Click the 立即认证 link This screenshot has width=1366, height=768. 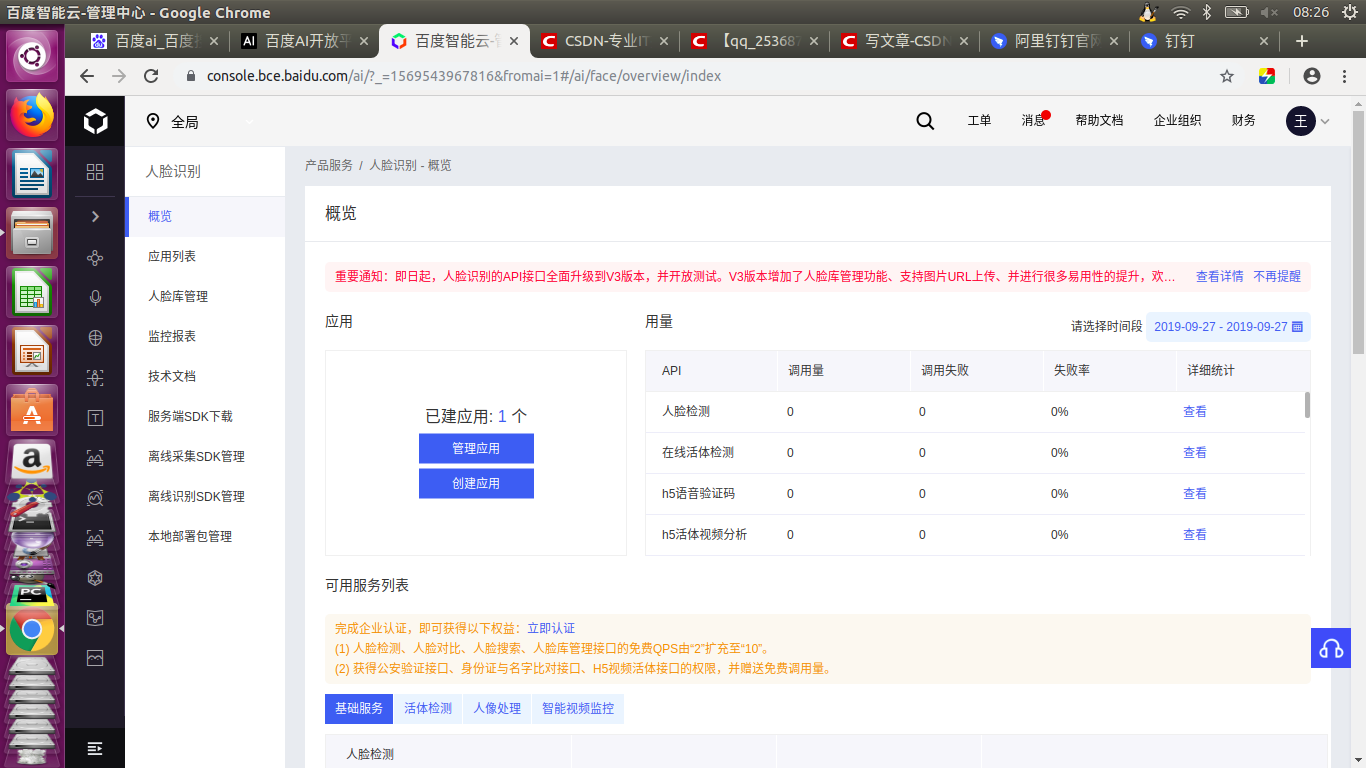551,628
